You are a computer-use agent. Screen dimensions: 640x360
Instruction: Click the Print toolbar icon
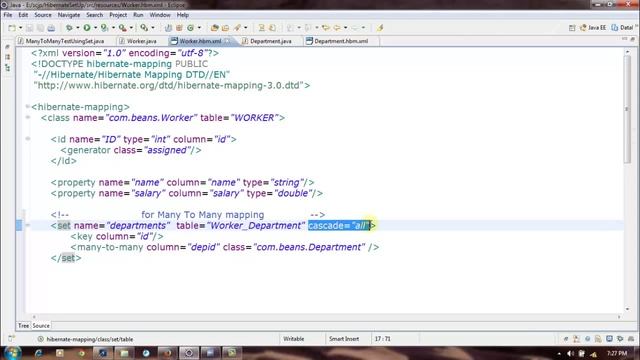[x=51, y=28]
